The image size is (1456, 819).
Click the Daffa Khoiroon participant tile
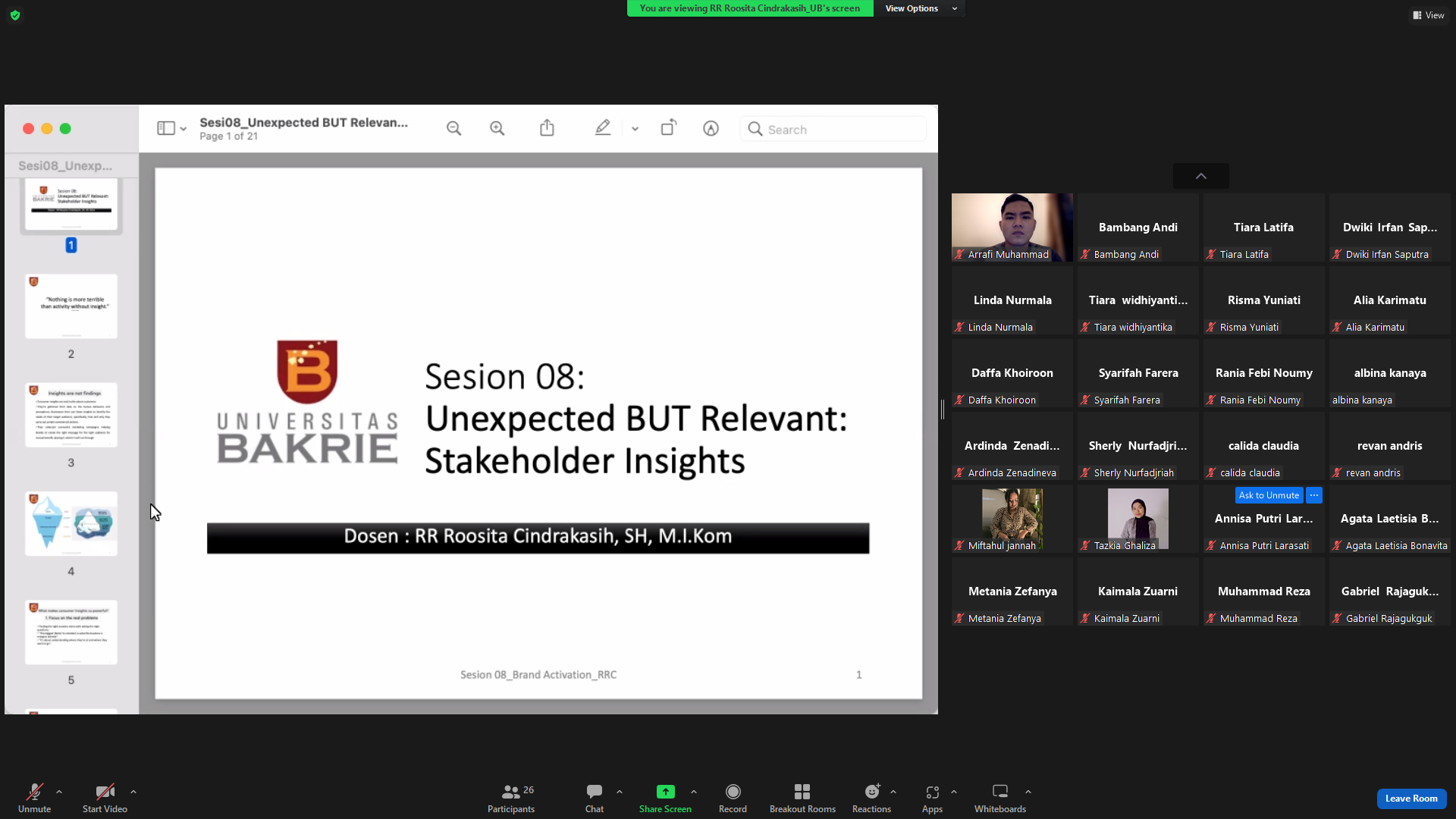1012,373
